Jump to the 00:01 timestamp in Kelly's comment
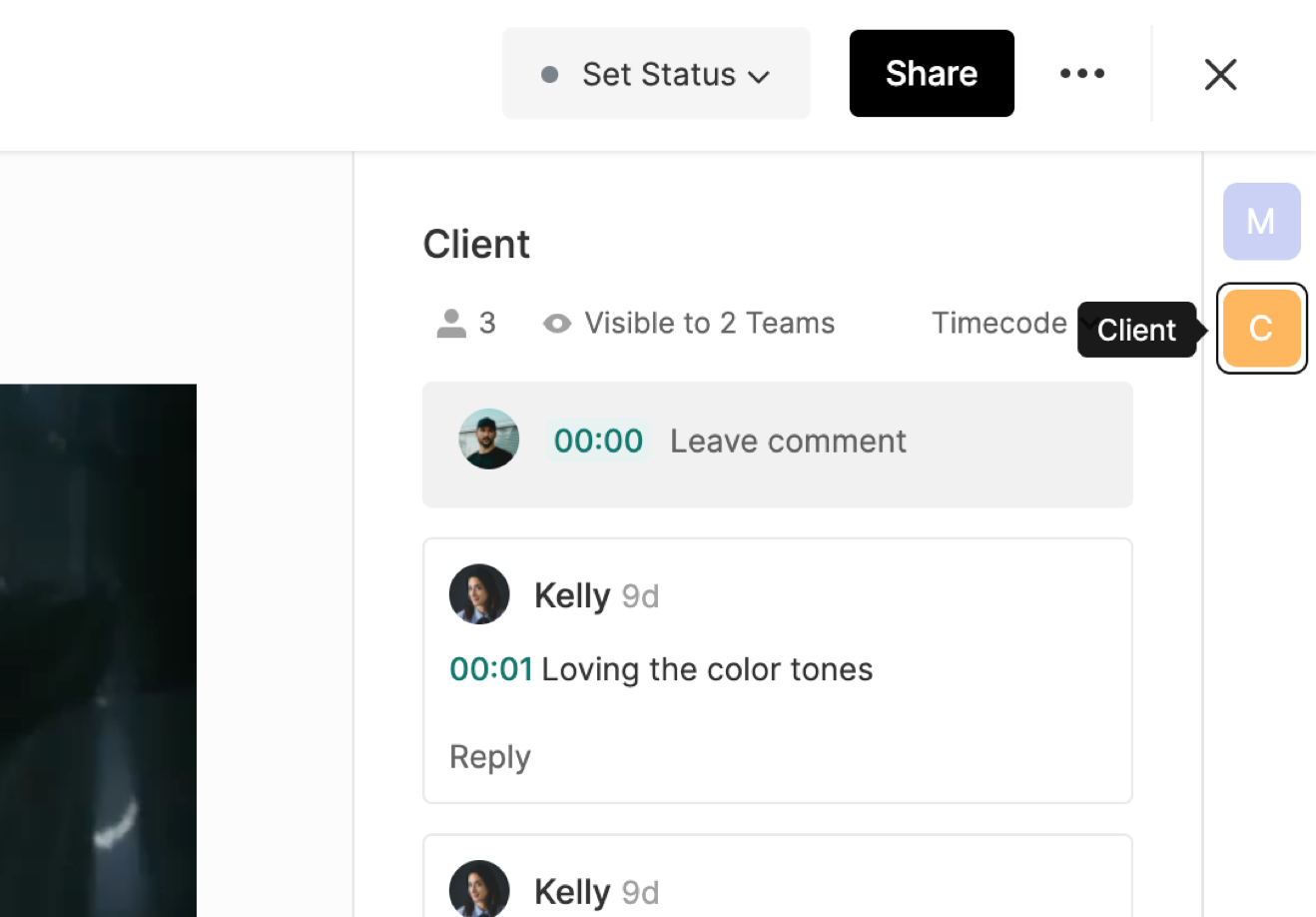1316x917 pixels. point(491,669)
